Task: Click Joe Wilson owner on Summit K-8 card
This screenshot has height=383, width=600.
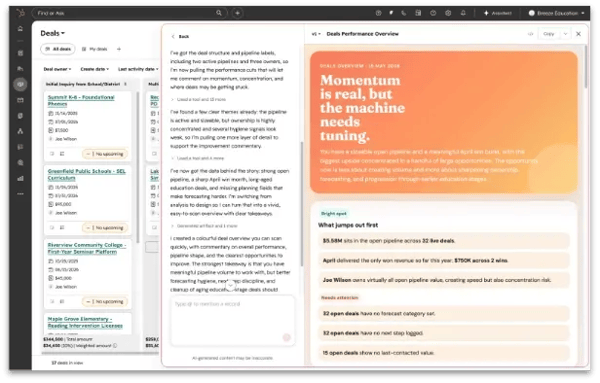Action: pos(66,139)
